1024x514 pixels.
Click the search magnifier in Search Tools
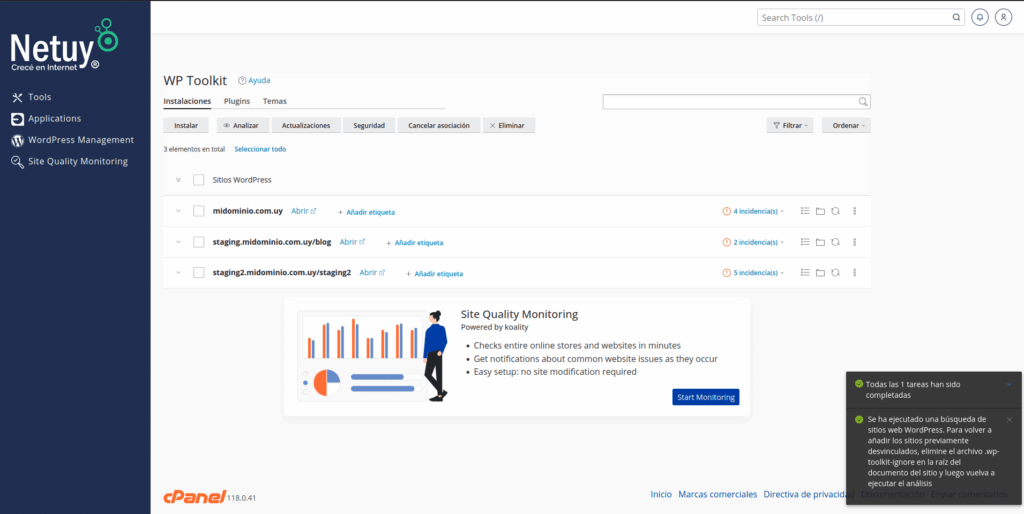point(955,18)
